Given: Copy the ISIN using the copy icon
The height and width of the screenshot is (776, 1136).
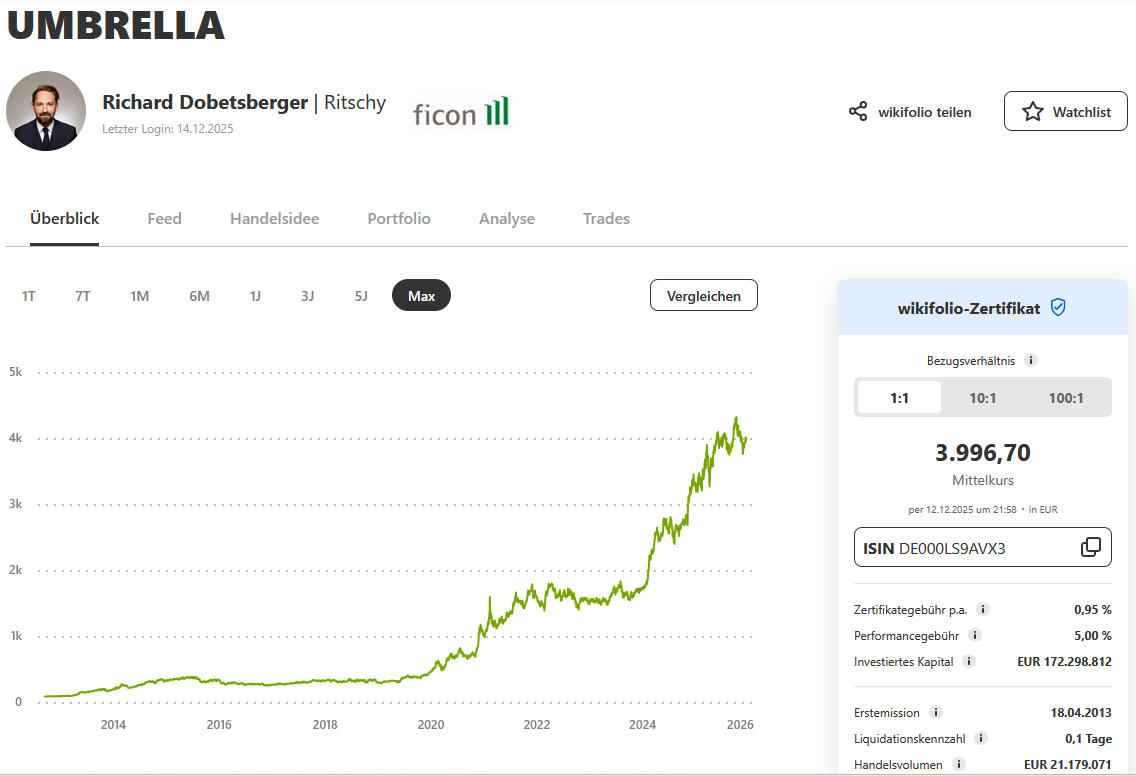Looking at the screenshot, I should coord(1090,547).
